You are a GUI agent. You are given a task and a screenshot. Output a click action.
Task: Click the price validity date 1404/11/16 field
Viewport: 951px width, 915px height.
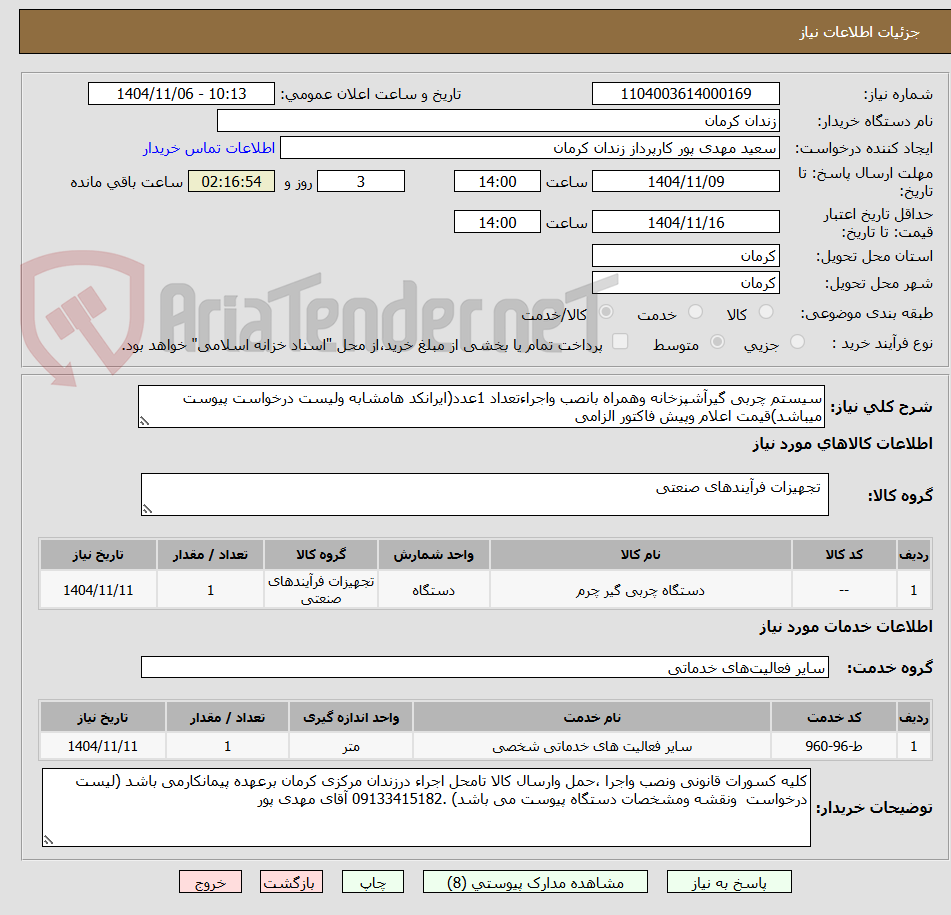click(685, 222)
